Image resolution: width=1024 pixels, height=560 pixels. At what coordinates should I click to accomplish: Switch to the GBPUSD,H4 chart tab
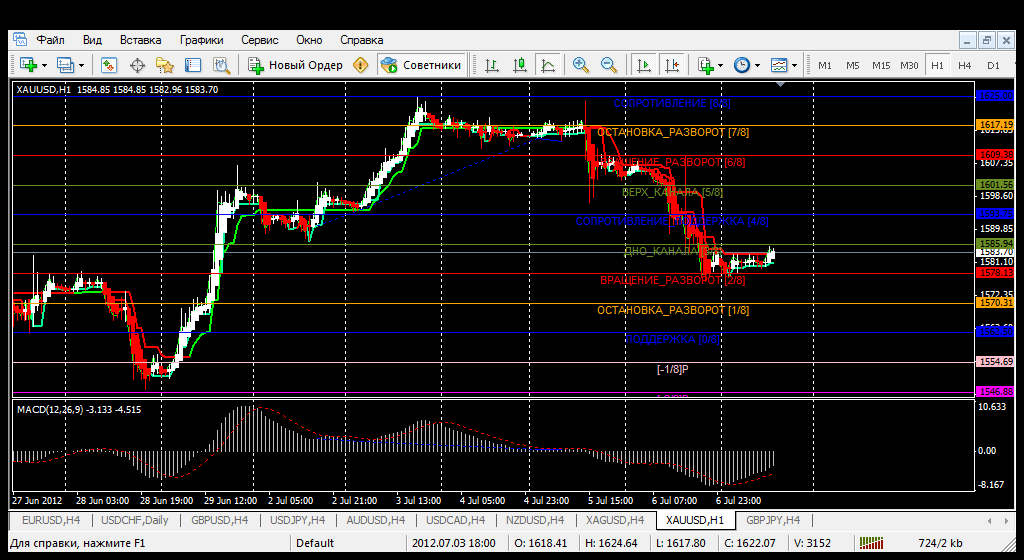pyautogui.click(x=219, y=520)
